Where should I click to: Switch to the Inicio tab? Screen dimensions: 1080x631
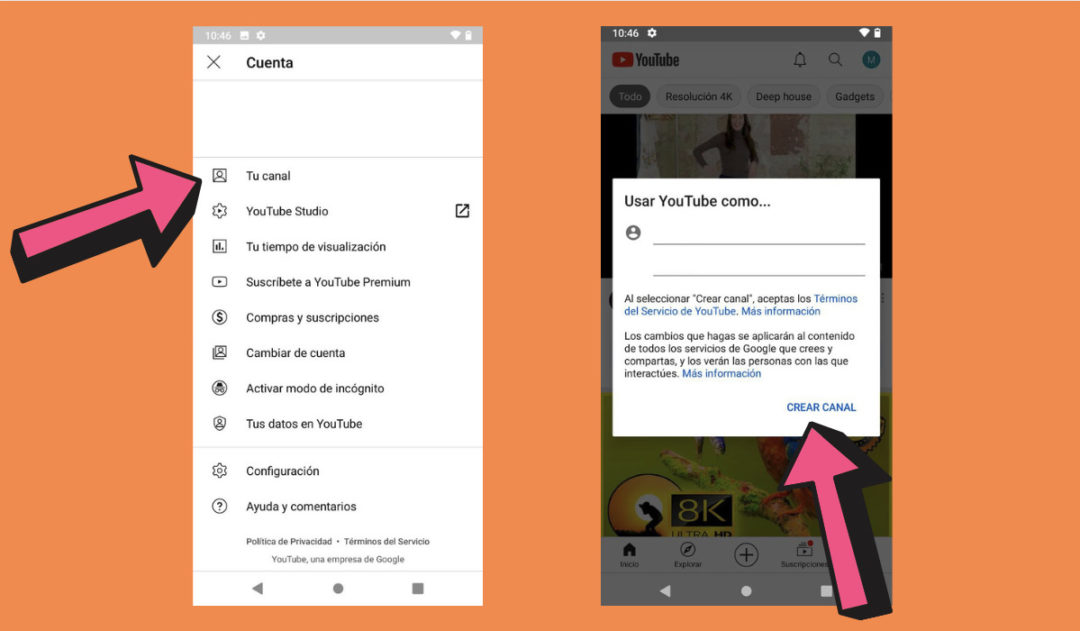pos(629,549)
